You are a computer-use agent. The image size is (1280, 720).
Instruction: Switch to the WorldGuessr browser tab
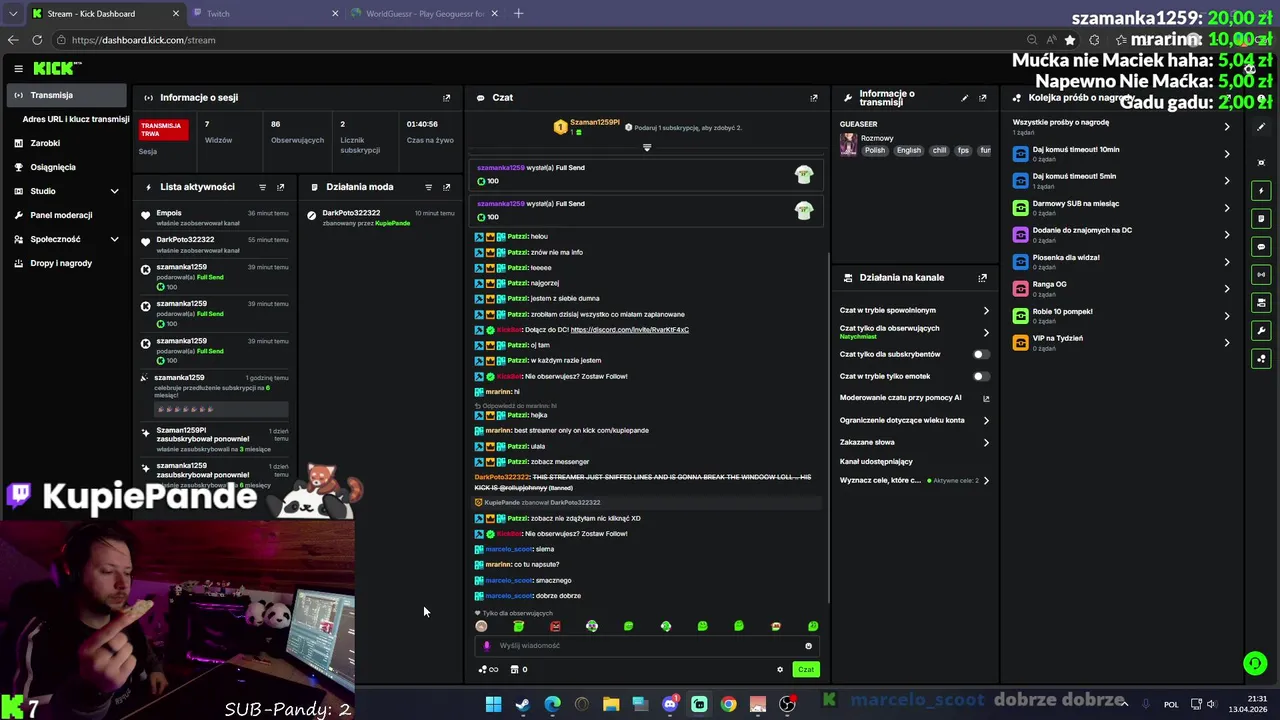point(426,14)
